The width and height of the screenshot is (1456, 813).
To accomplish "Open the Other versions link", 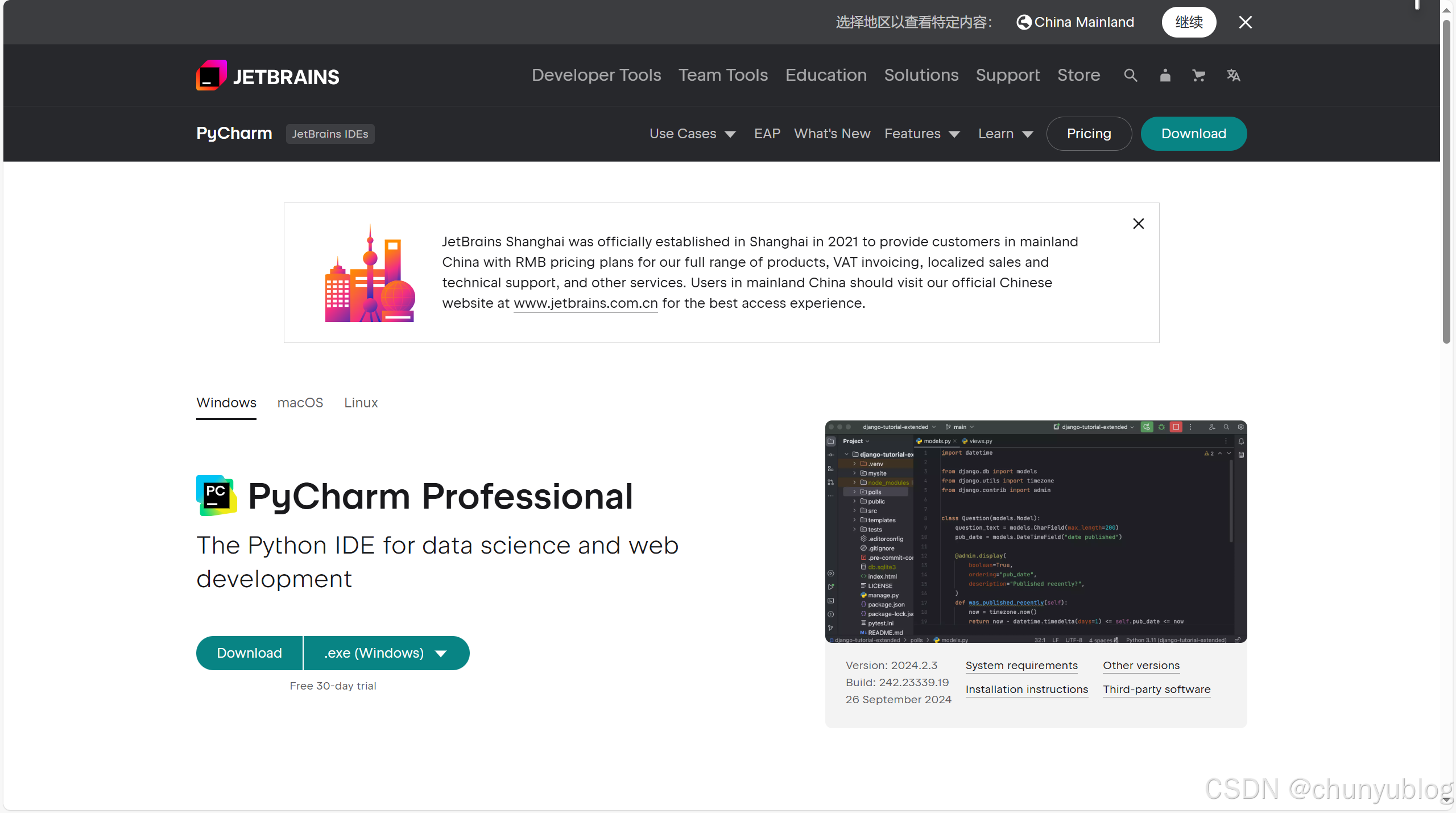I will coord(1141,666).
